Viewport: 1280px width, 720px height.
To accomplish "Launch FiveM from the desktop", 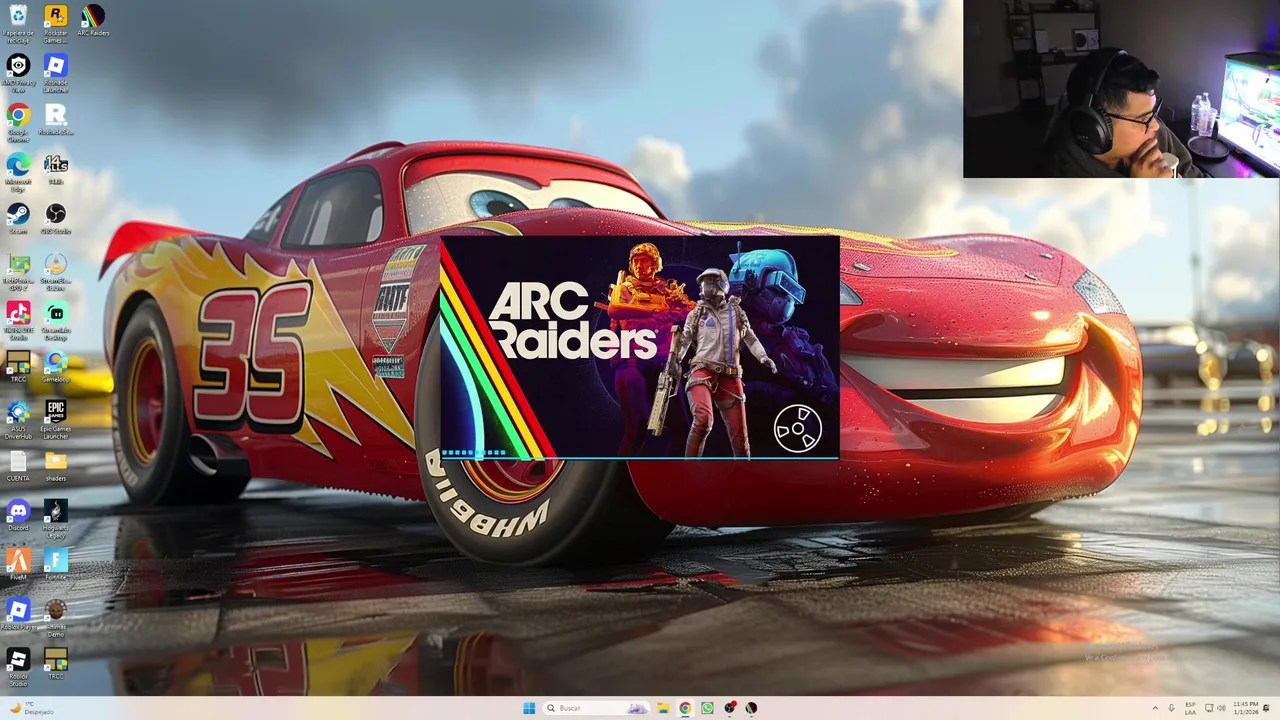I will point(18,566).
